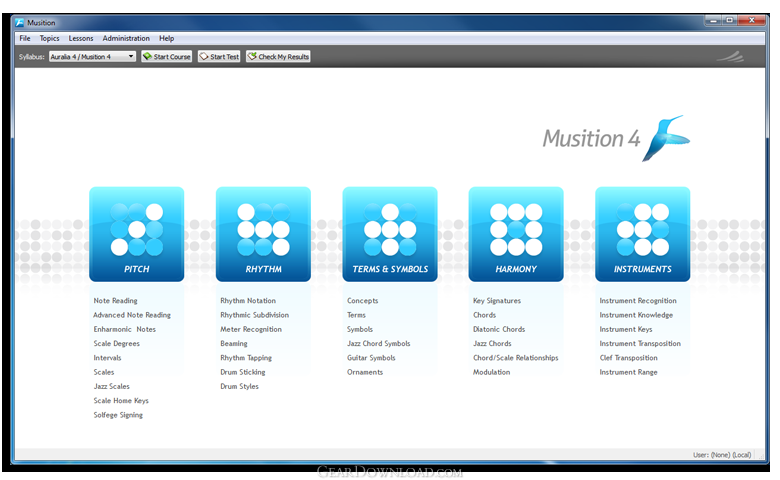Open the Instrument Knowledge topic
780x480 pixels.
click(x=636, y=315)
